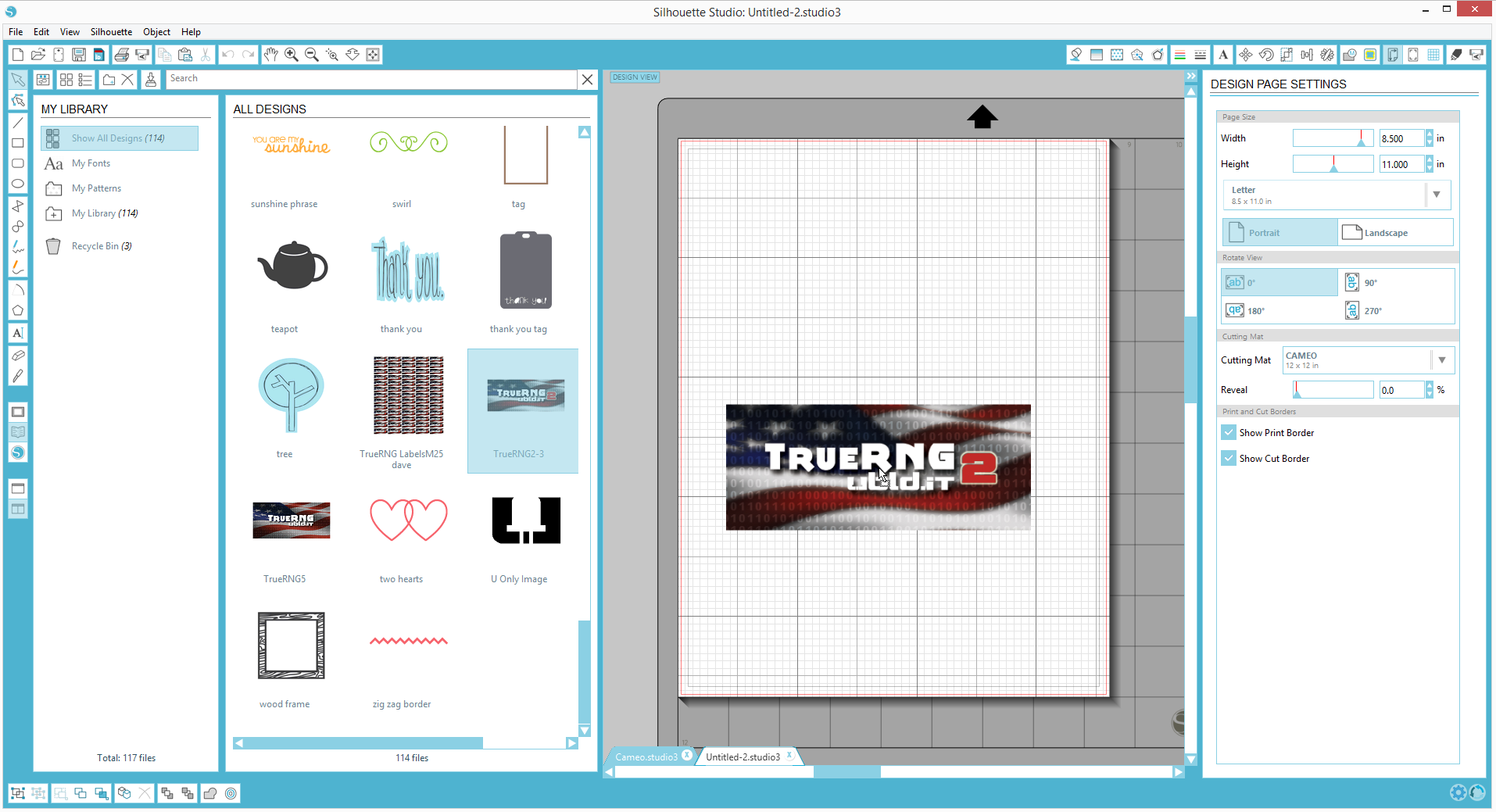Open My Patterns in the library
Screen dimensions: 1496x812
(96, 188)
